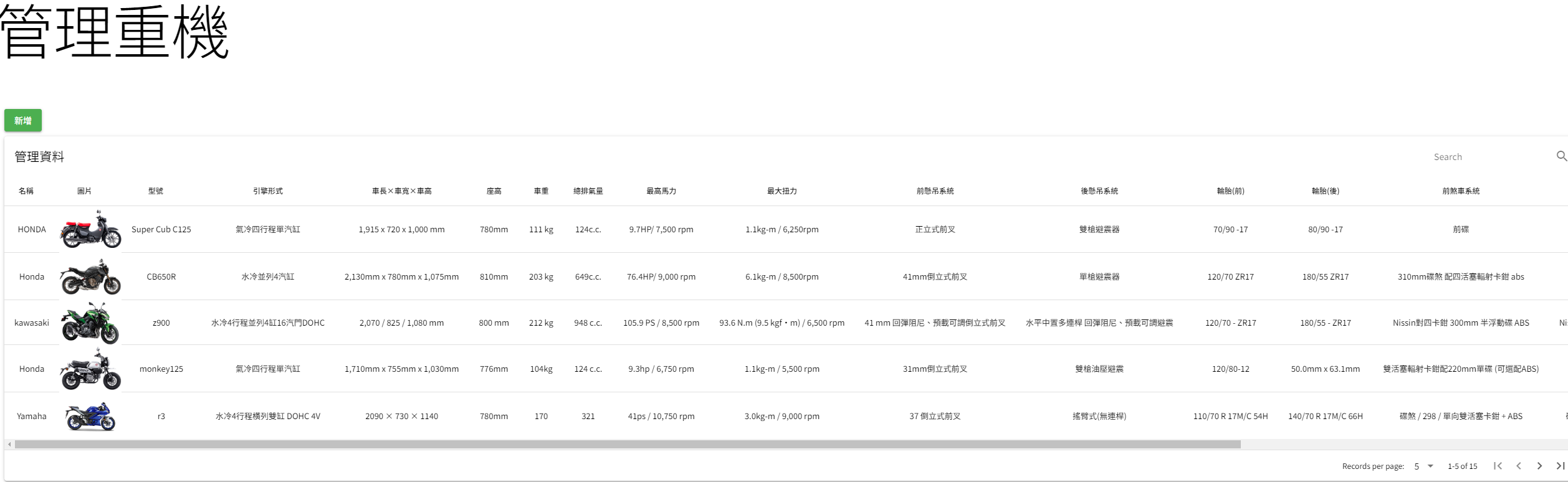Image resolution: width=1568 pixels, height=482 pixels.
Task: Select the Honda CB650R thumbnail picture
Action: click(x=90, y=276)
